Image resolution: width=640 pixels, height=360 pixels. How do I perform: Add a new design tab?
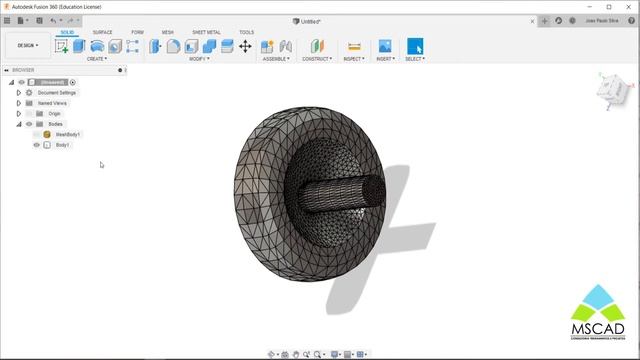point(544,21)
